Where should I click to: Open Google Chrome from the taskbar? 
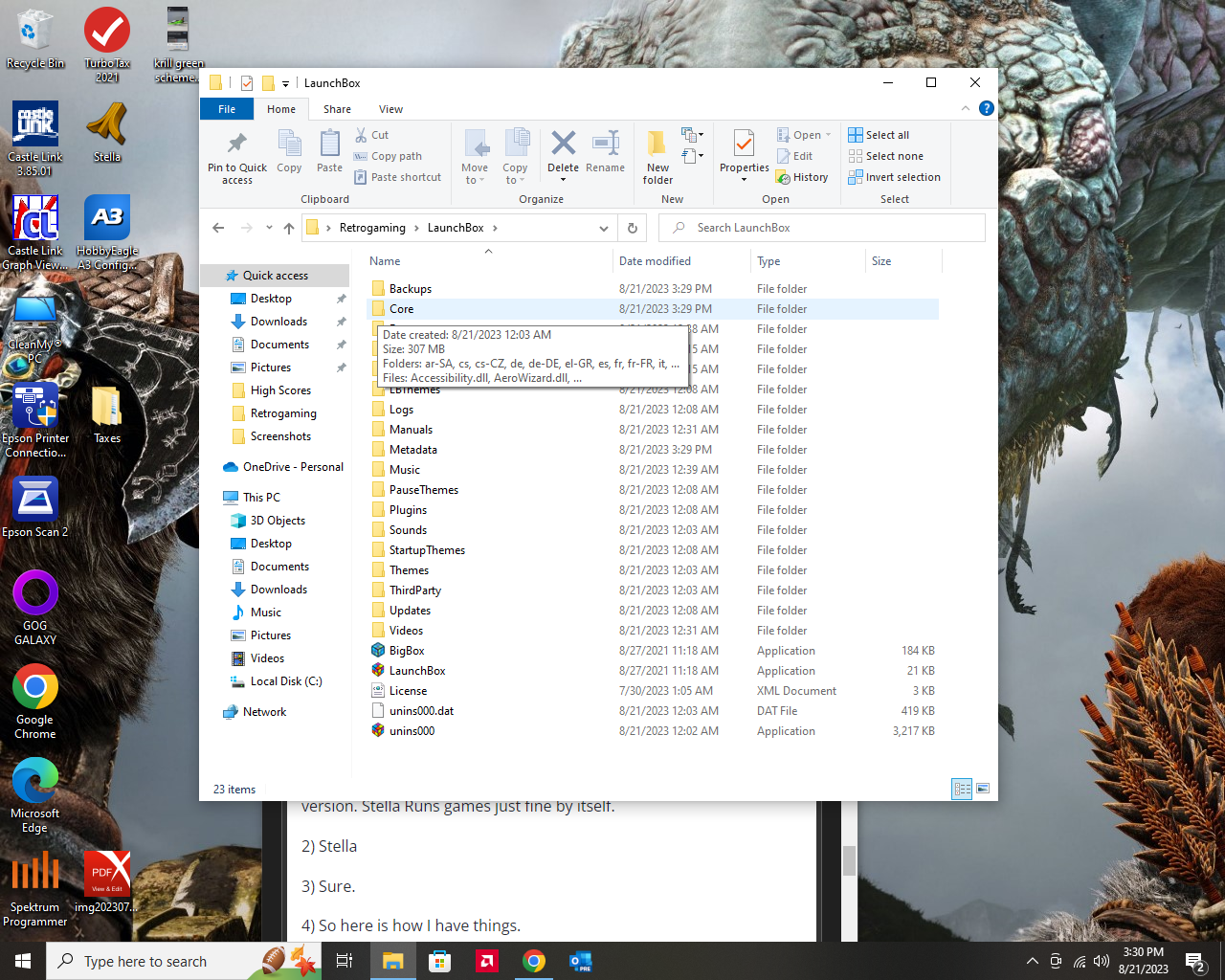(534, 961)
